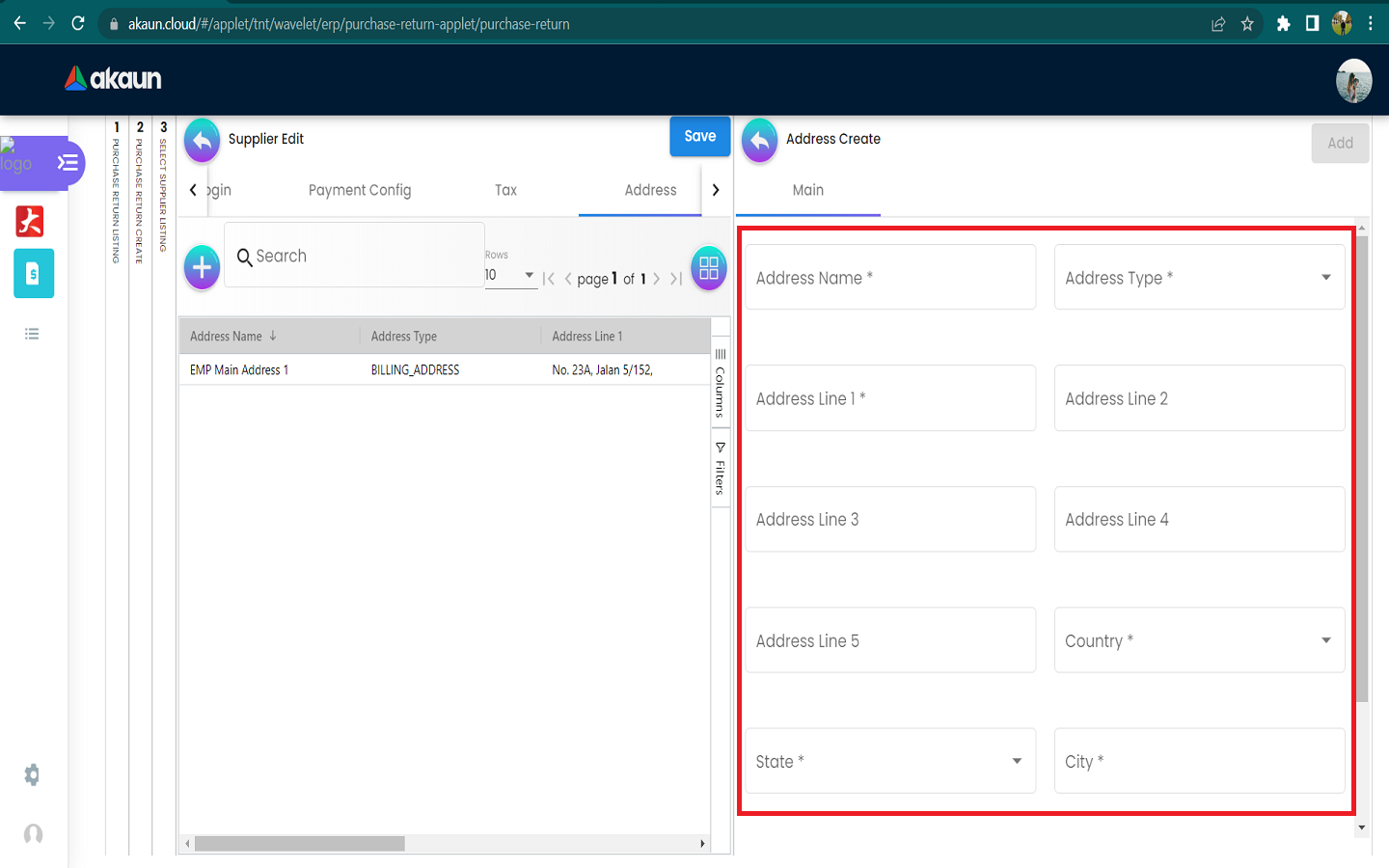Sort by Address Name column header
The image size is (1389, 868).
pos(227,337)
